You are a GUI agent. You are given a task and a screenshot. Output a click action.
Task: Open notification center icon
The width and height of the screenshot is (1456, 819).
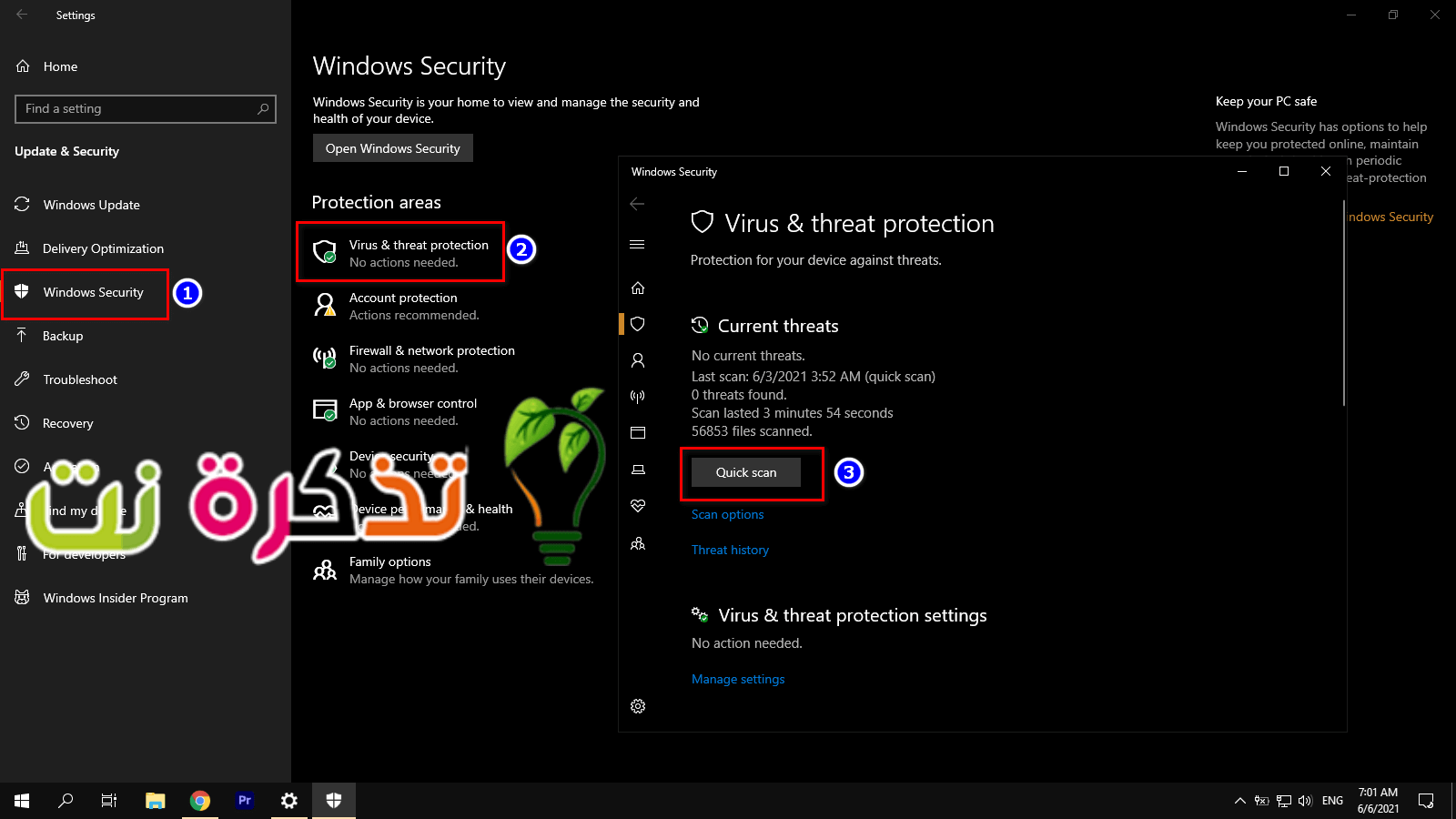[x=1426, y=801]
